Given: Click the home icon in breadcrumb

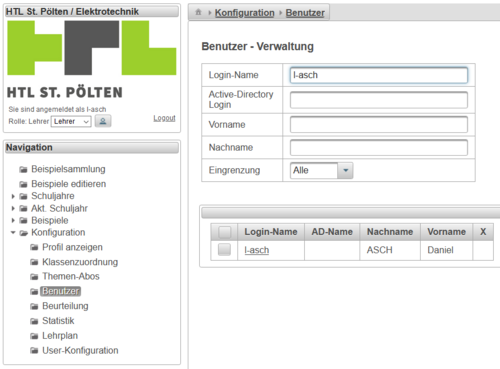Looking at the screenshot, I should (198, 12).
